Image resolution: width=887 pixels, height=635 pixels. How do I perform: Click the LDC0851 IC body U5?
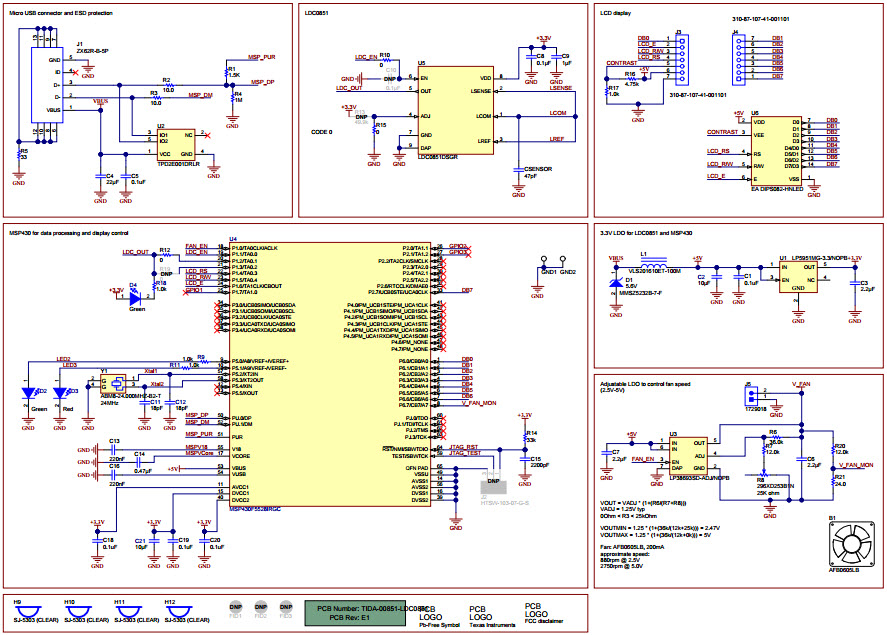455,109
